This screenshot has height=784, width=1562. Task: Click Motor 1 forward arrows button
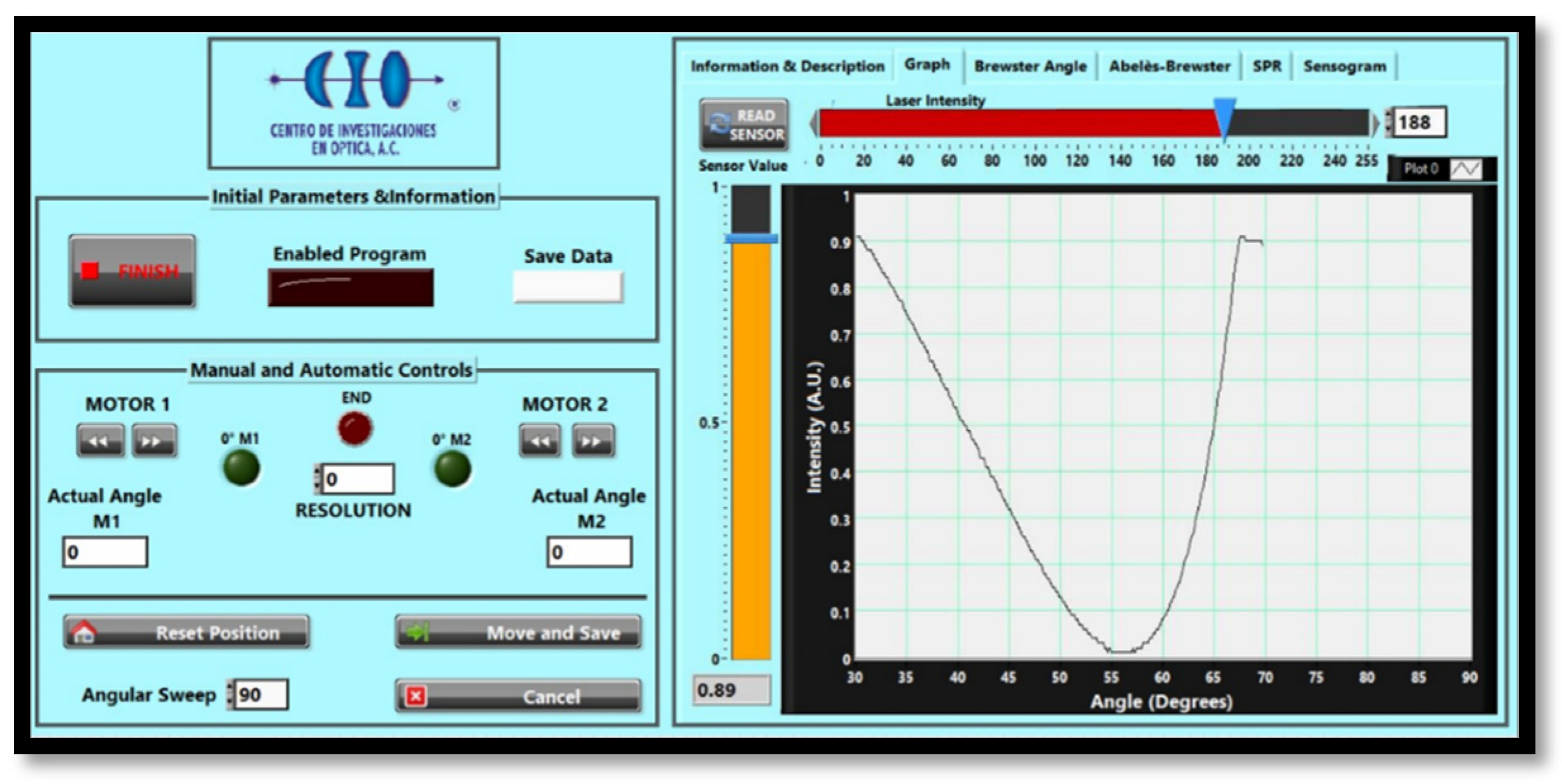154,441
